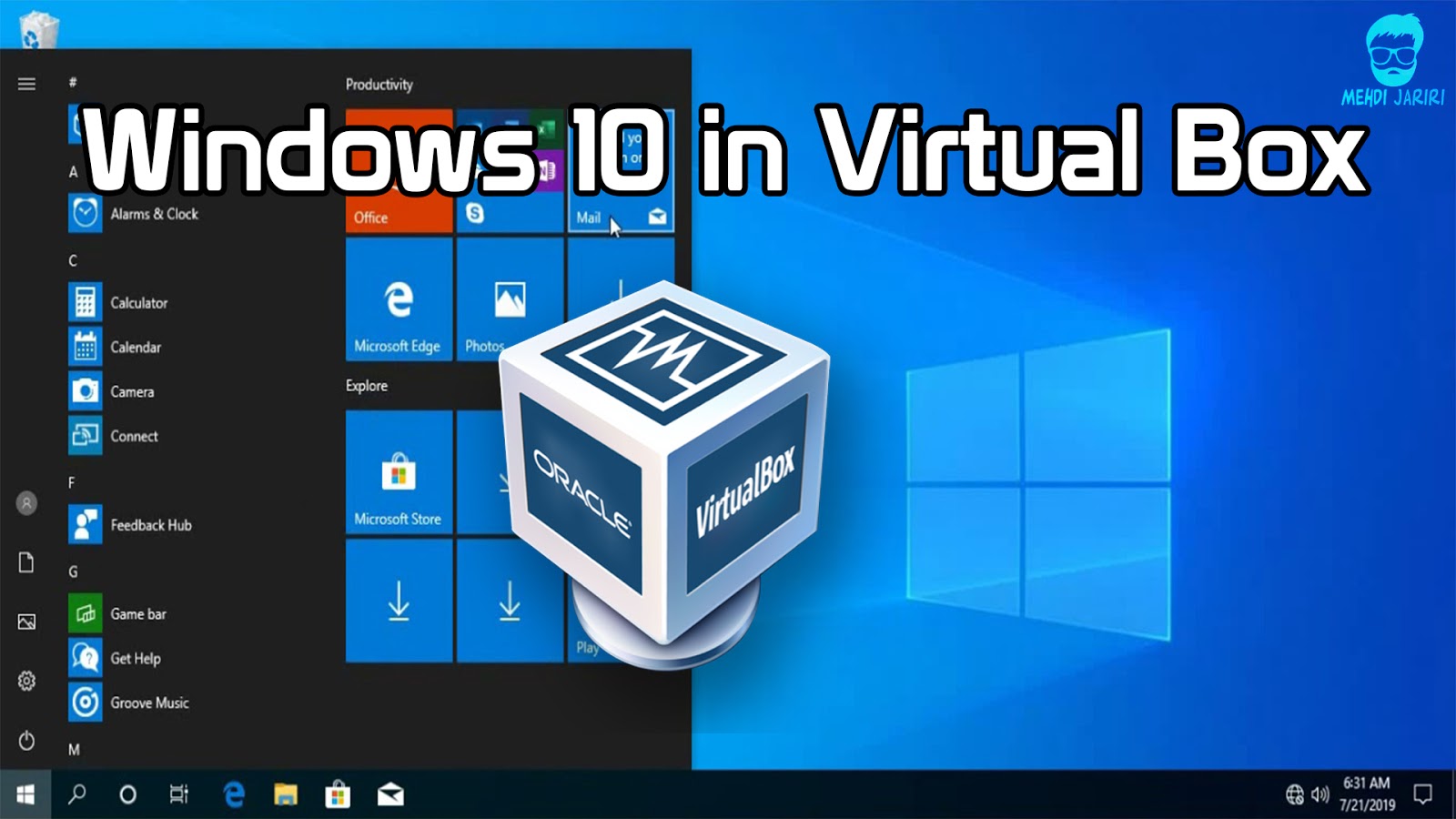Open Settings gear in Start sidebar
The image size is (1456, 819).
click(x=26, y=681)
